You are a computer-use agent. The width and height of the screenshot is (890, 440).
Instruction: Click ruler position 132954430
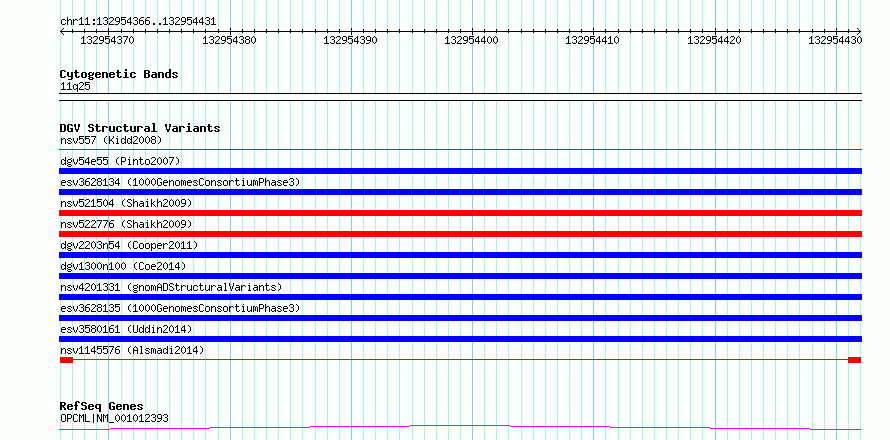[x=836, y=40]
